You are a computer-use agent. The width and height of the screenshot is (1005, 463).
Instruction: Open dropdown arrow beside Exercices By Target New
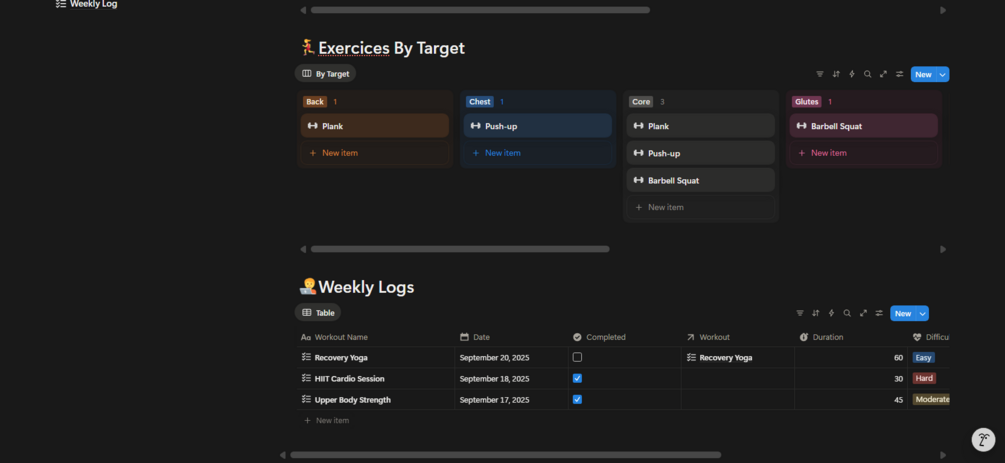pyautogui.click(x=943, y=74)
